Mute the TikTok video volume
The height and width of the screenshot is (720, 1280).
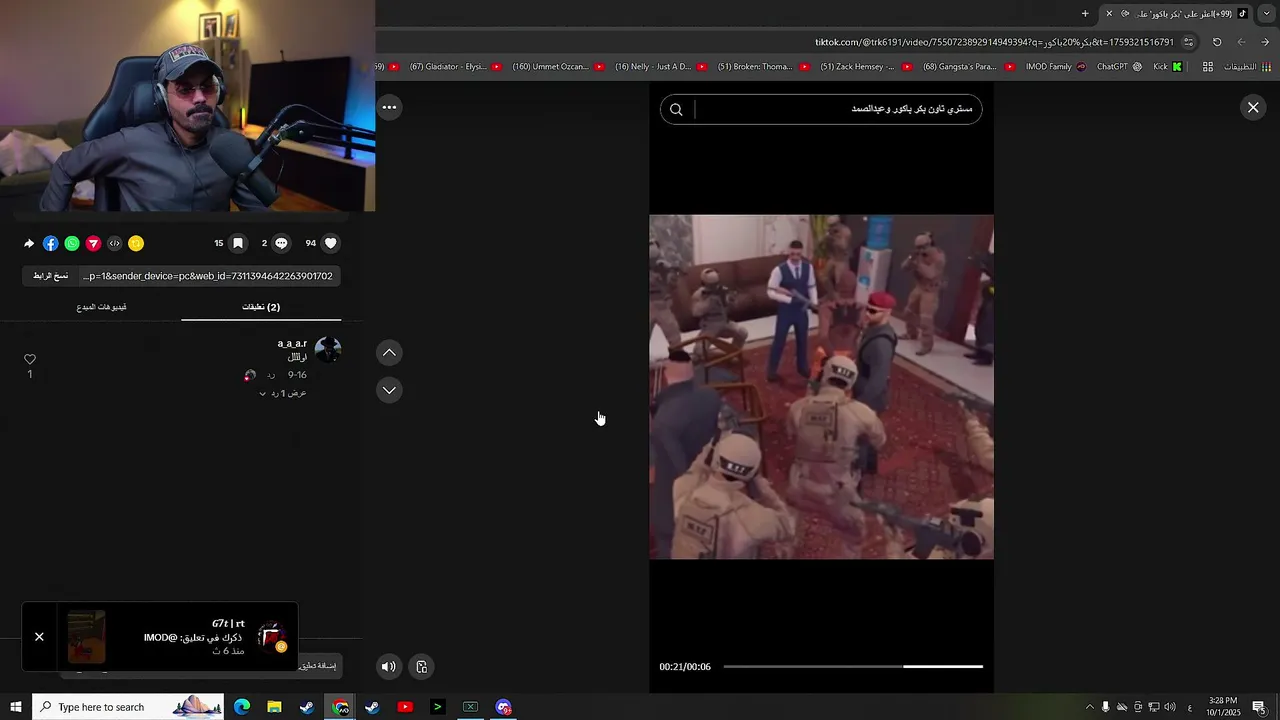pos(389,666)
